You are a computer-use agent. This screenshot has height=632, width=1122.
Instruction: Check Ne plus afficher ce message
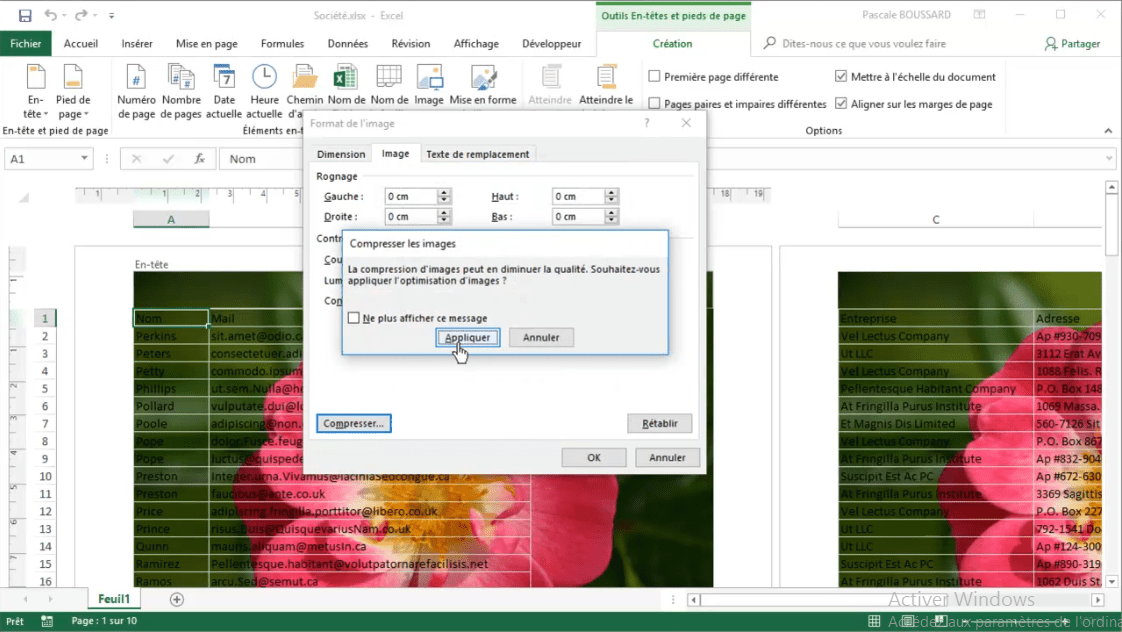[355, 317]
